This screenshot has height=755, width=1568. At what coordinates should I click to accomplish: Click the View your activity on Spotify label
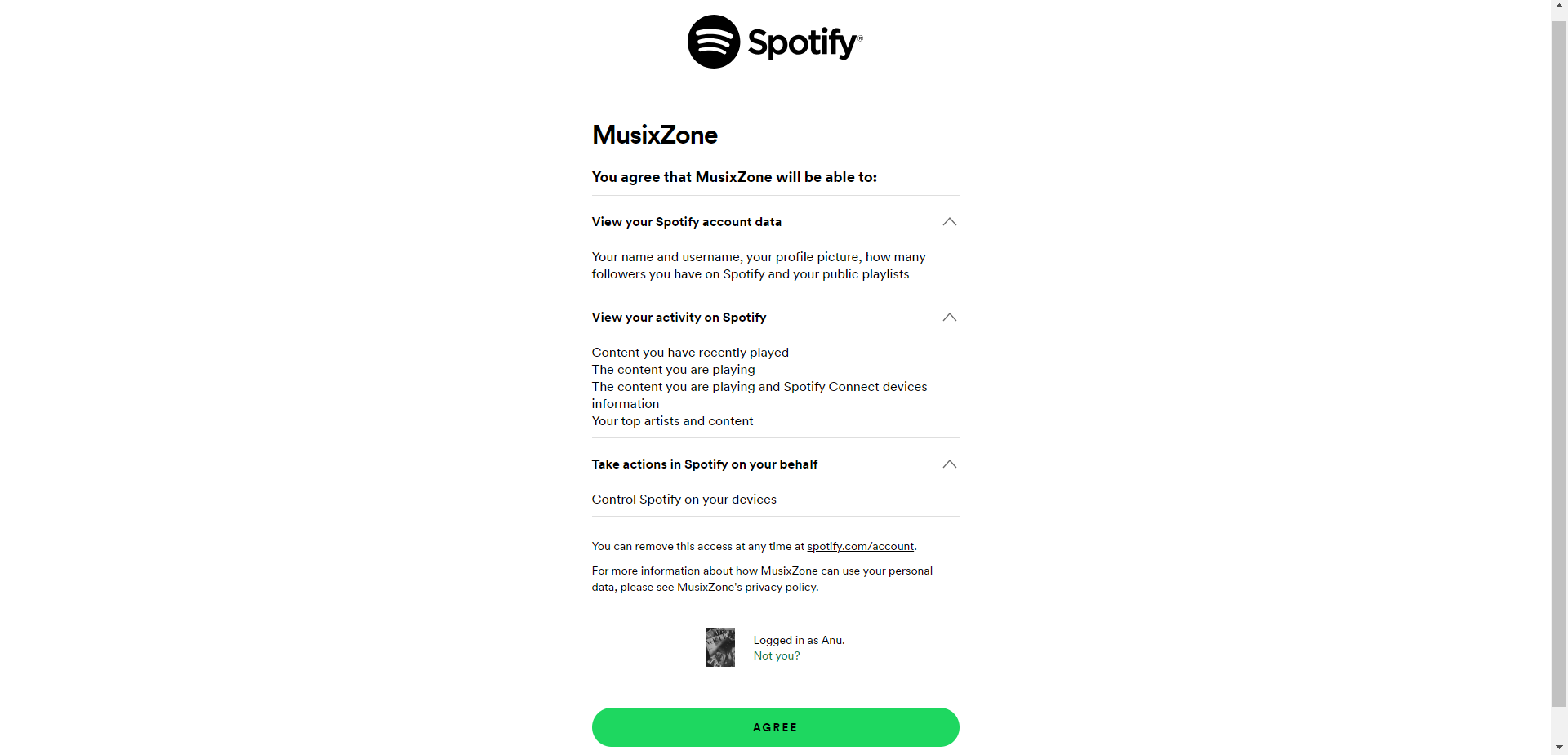pyautogui.click(x=679, y=317)
